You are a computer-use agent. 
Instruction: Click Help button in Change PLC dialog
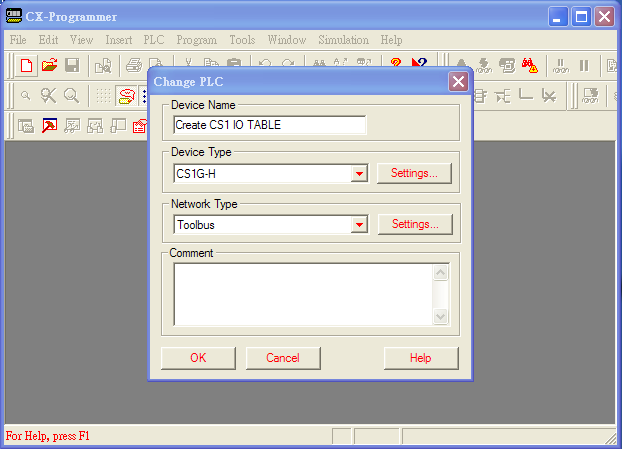[x=421, y=358]
